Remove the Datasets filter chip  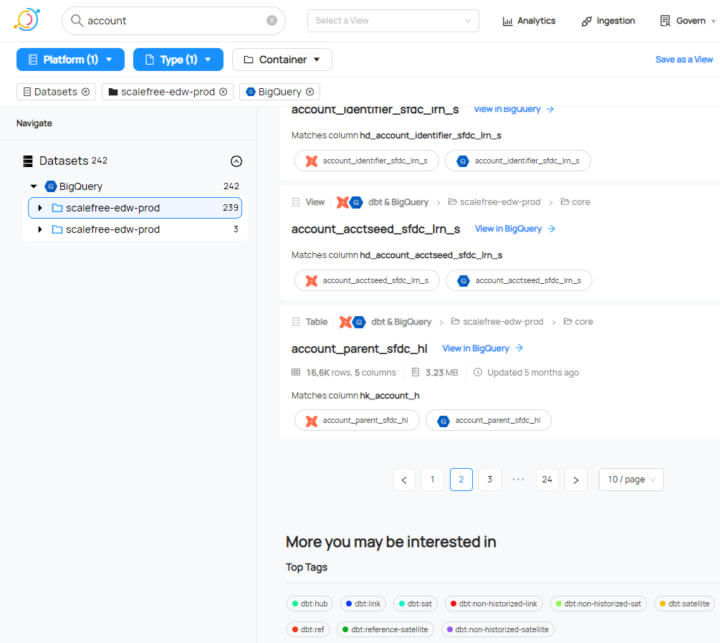[x=86, y=92]
